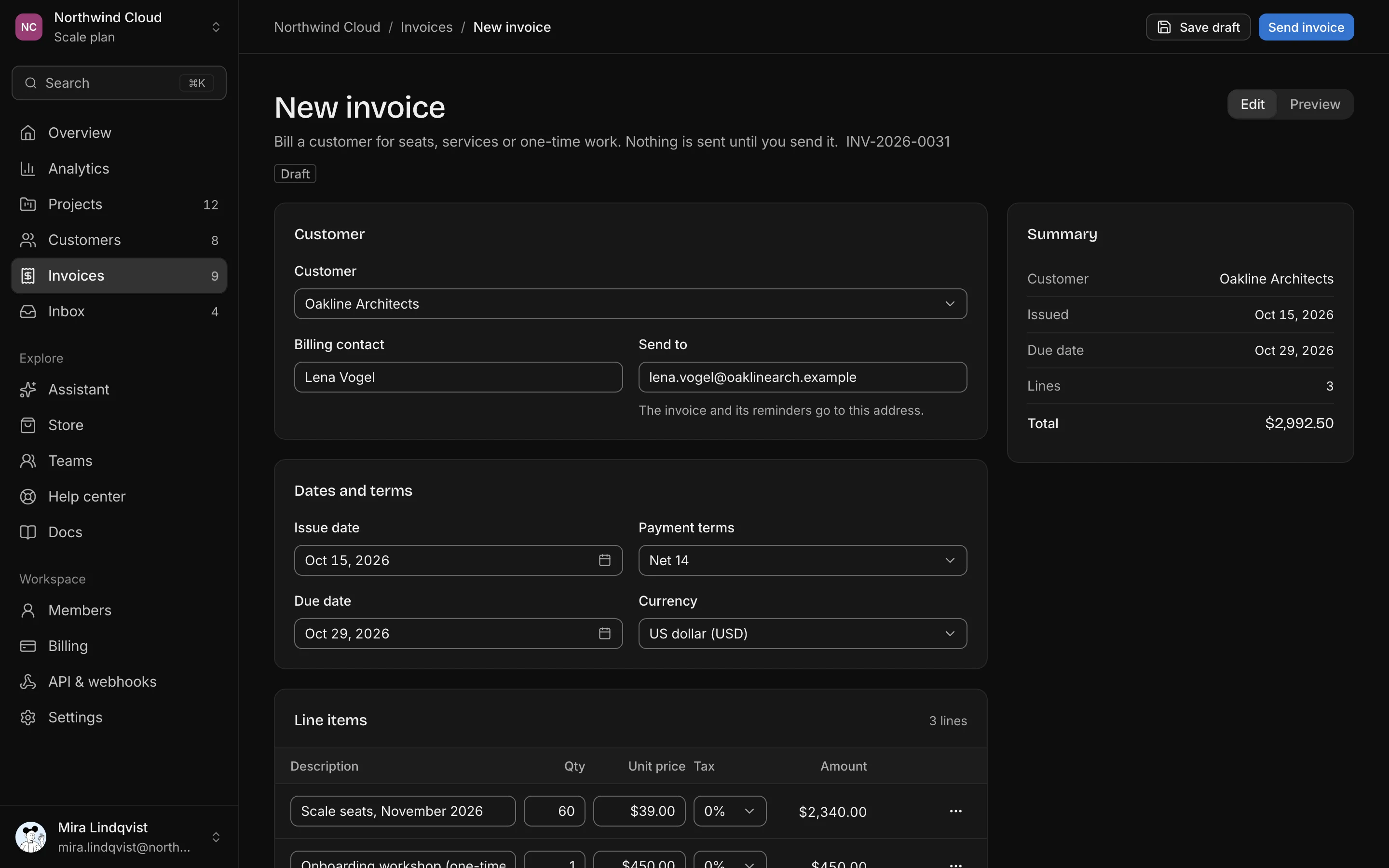Screen dimensions: 1389x868
Task: Click the Overview home icon
Action: (27, 133)
